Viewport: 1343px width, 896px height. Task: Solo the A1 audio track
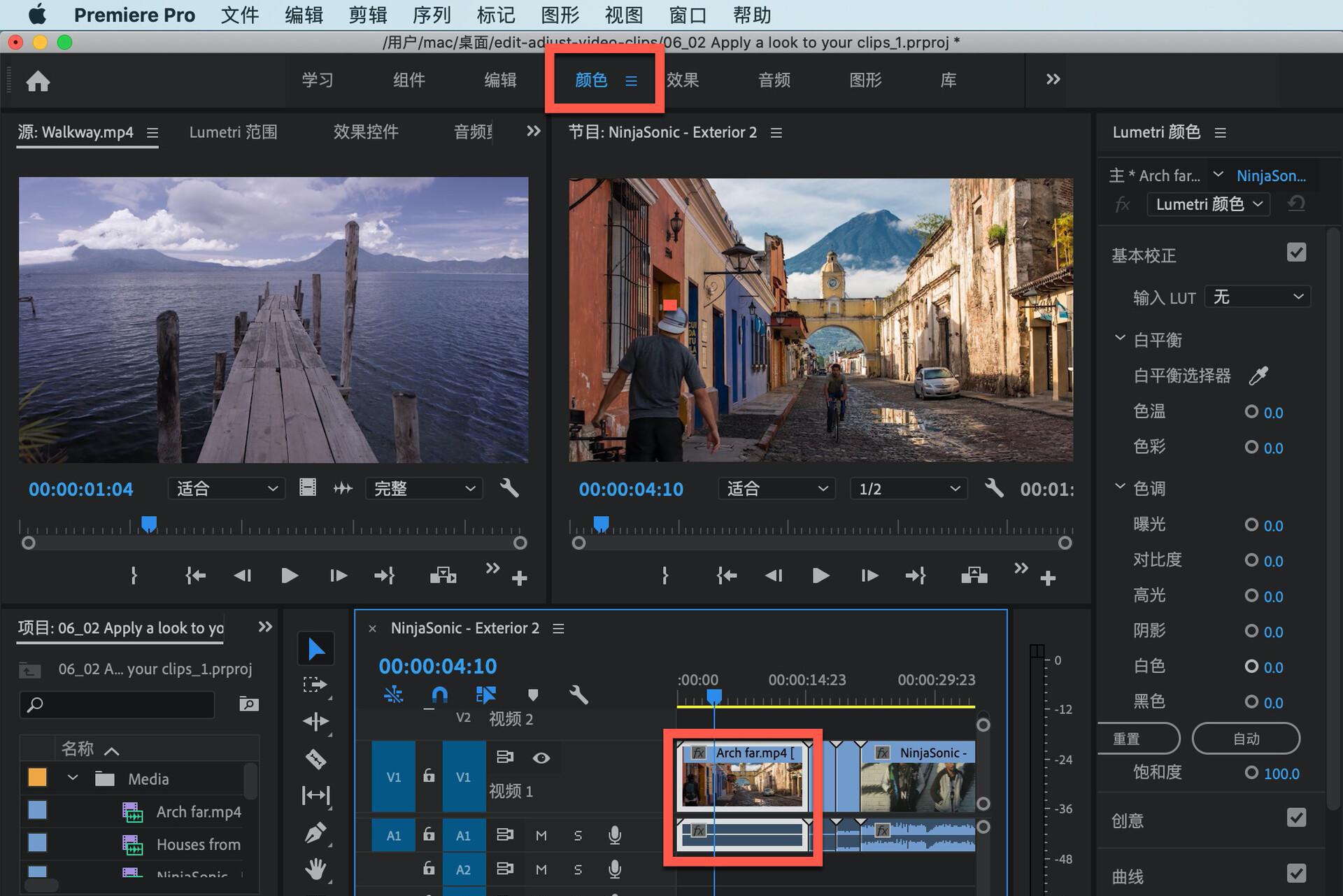pyautogui.click(x=578, y=835)
